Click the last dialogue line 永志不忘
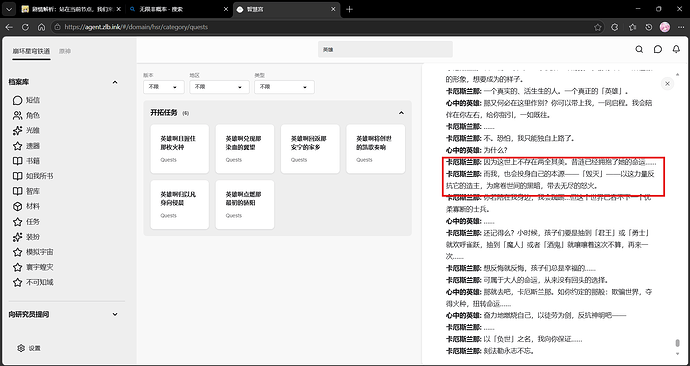 point(491,351)
